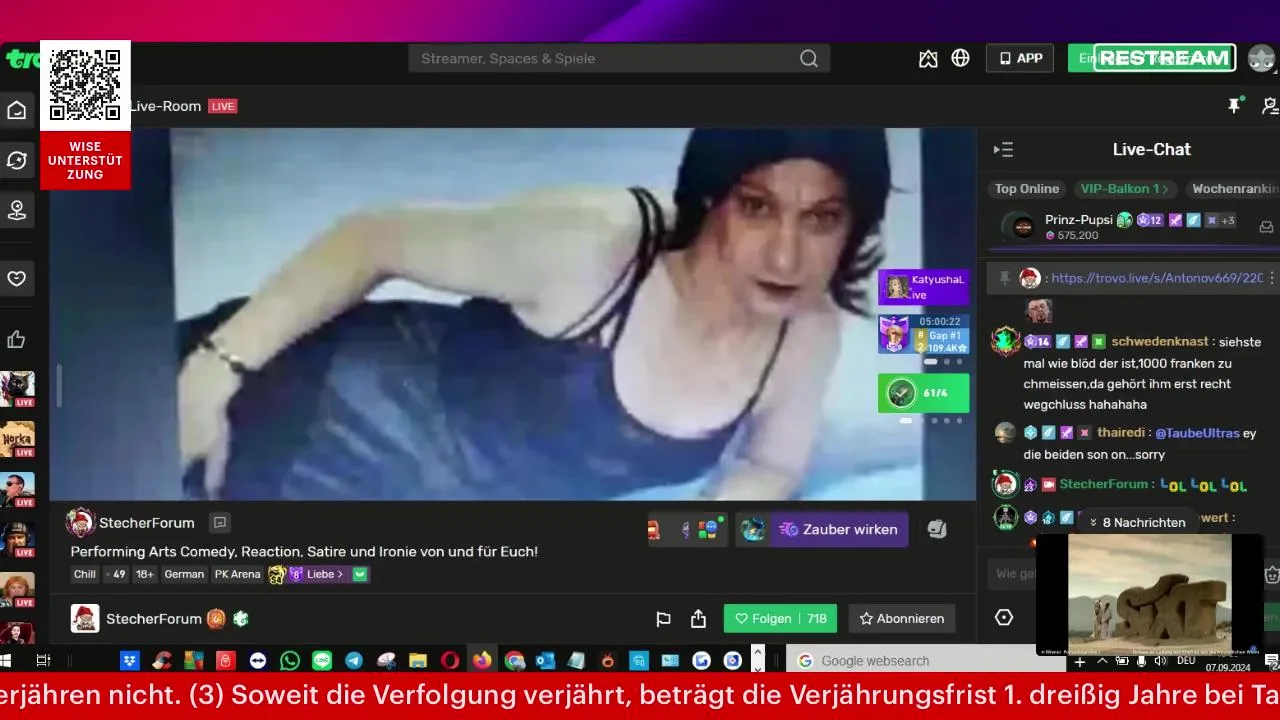Screen dimensions: 1280x720
Task: Open WhatsApp from the taskbar
Action: click(x=290, y=661)
